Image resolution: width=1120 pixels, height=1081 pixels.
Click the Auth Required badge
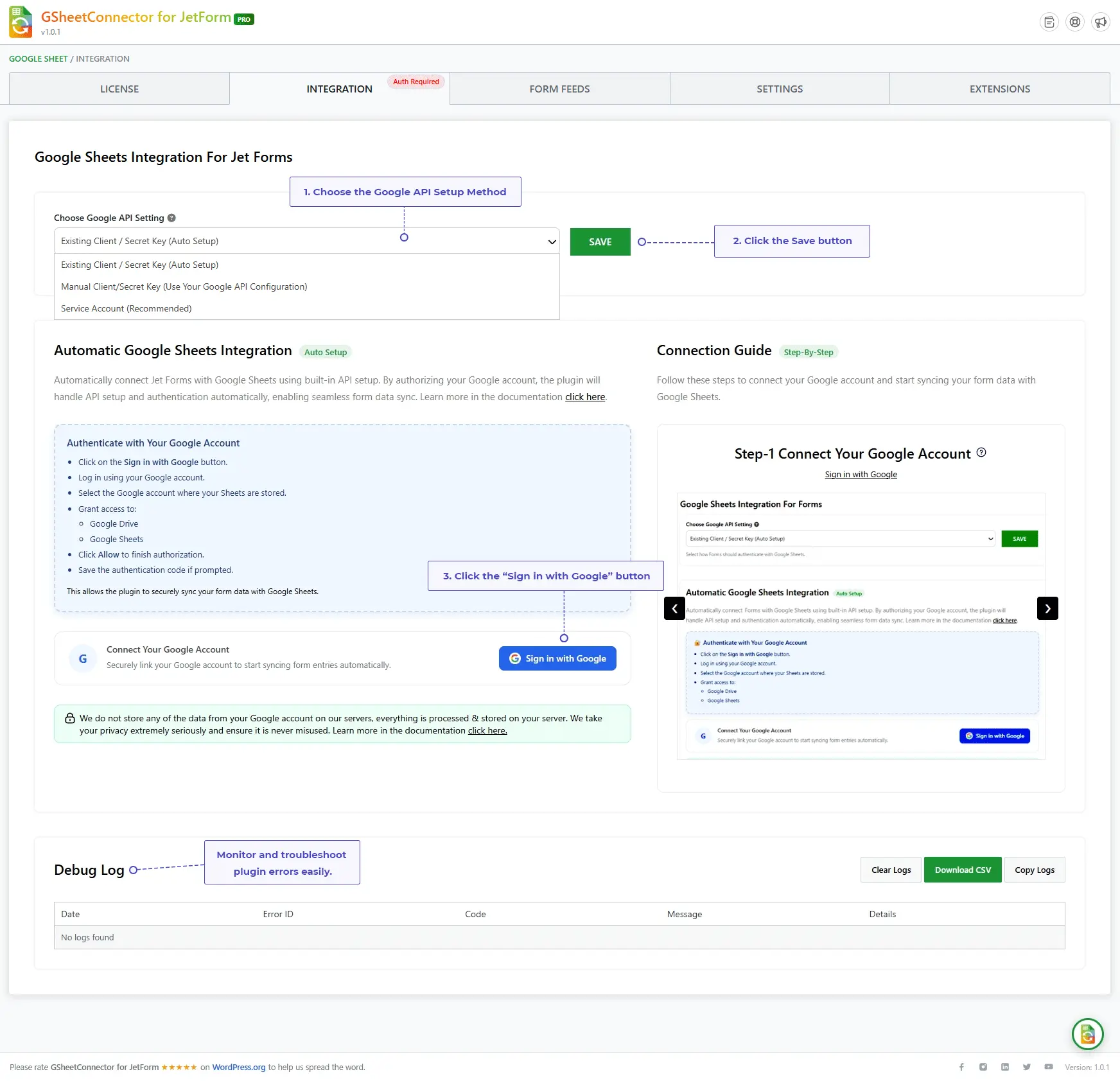click(x=416, y=82)
